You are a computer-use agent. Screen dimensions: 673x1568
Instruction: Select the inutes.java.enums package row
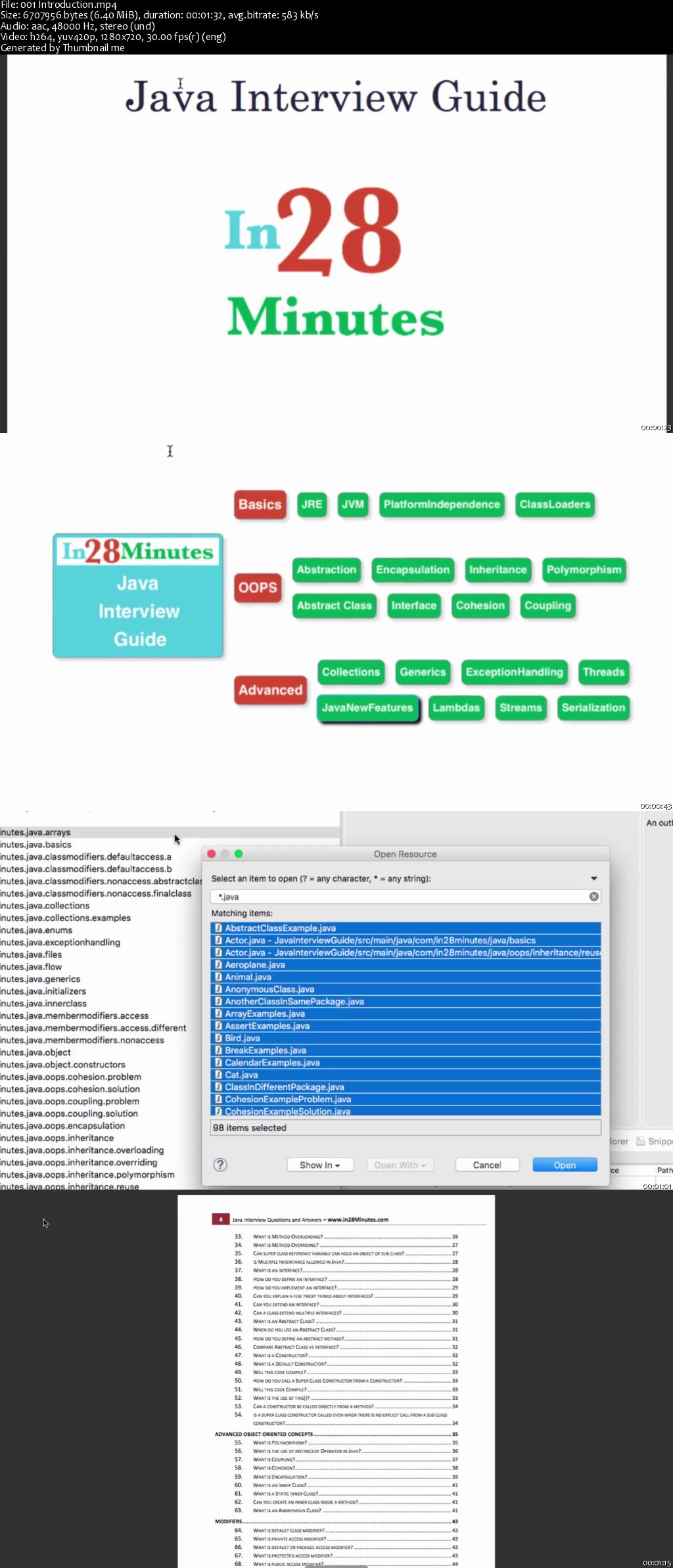(x=36, y=930)
